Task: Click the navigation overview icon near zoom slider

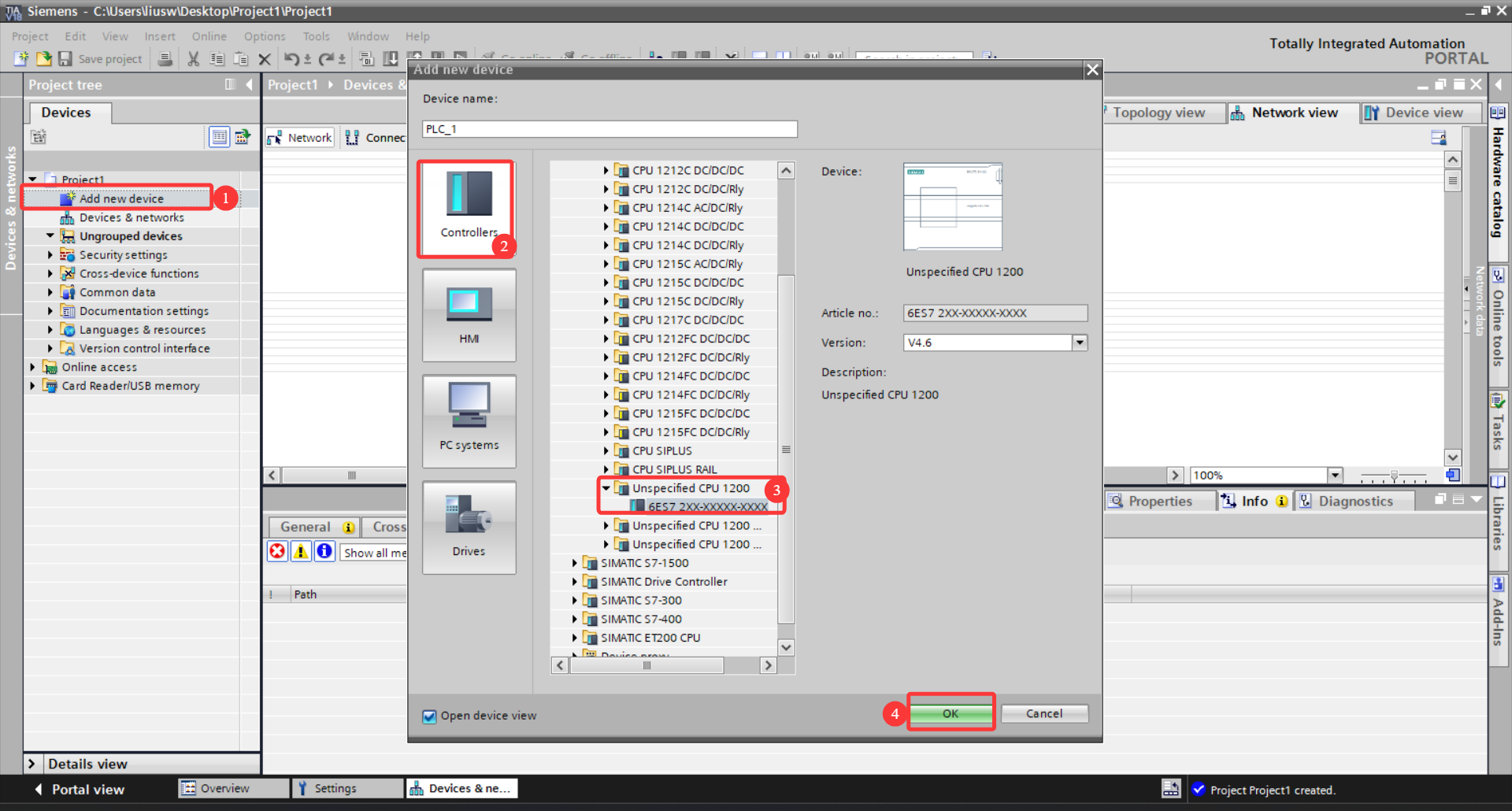Action: (1453, 475)
